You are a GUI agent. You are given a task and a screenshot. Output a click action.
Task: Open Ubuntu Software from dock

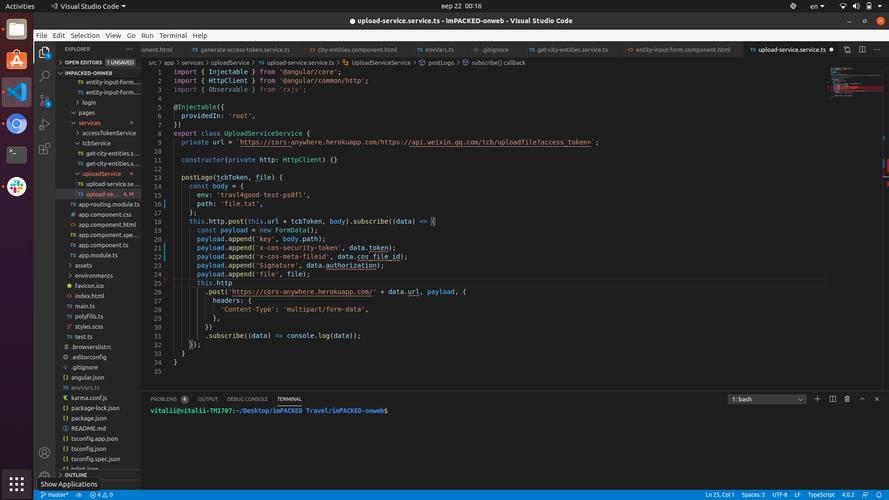click(x=16, y=60)
